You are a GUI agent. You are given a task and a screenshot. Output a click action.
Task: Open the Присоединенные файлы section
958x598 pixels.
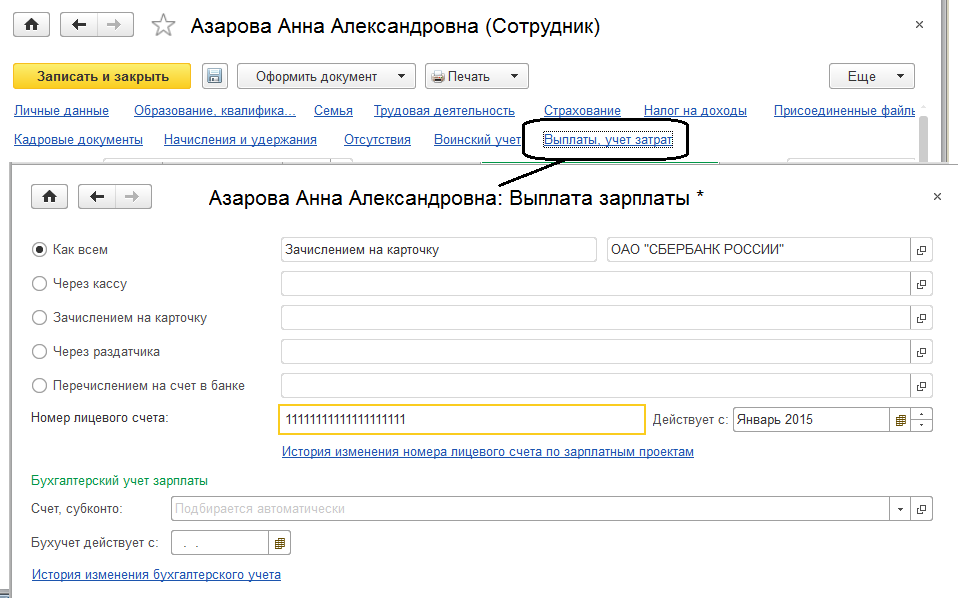pos(844,111)
